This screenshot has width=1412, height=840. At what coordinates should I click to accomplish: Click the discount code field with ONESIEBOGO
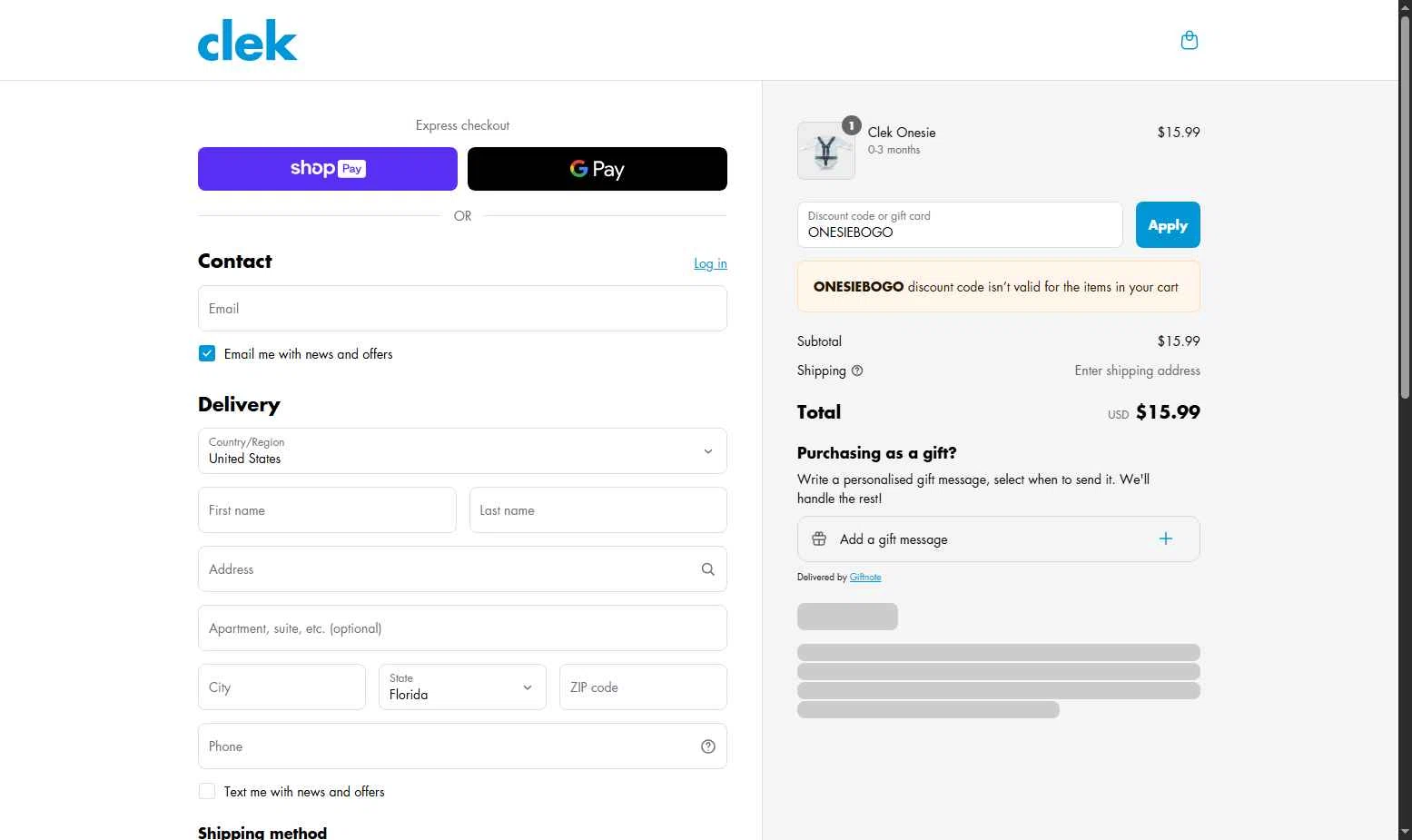click(x=960, y=225)
